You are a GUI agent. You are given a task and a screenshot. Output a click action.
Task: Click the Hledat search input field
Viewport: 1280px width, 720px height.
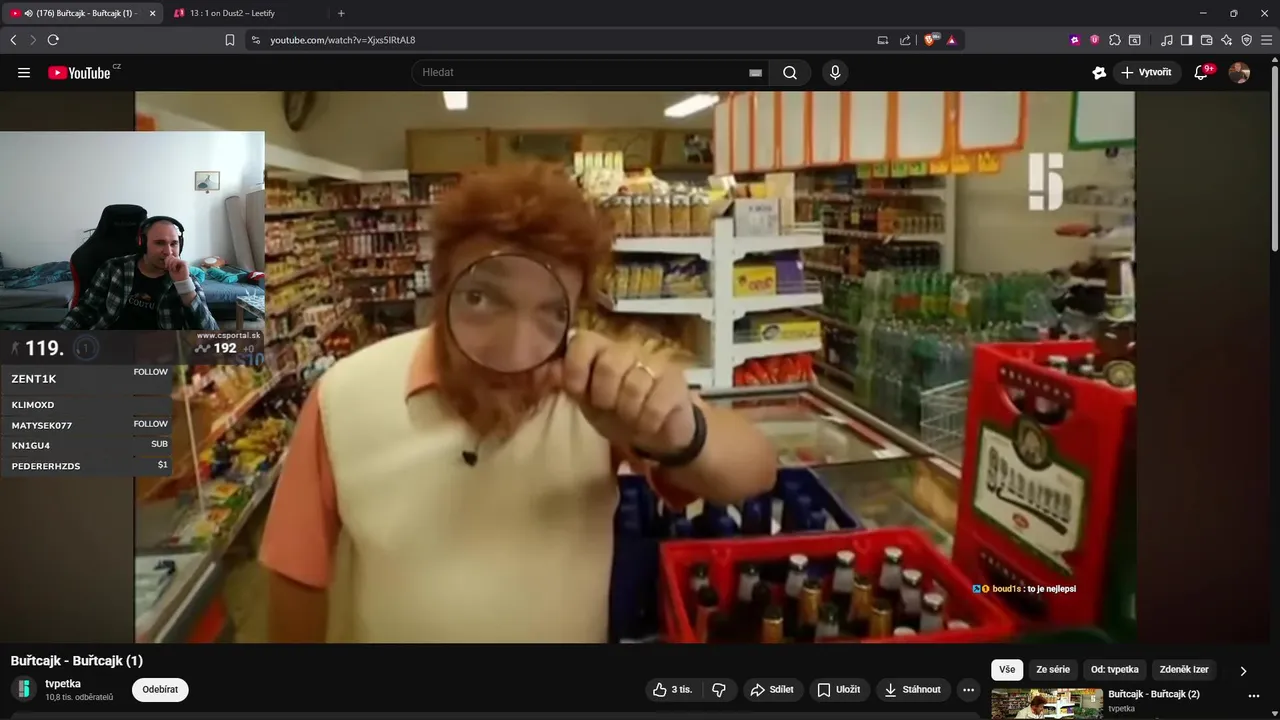click(590, 72)
